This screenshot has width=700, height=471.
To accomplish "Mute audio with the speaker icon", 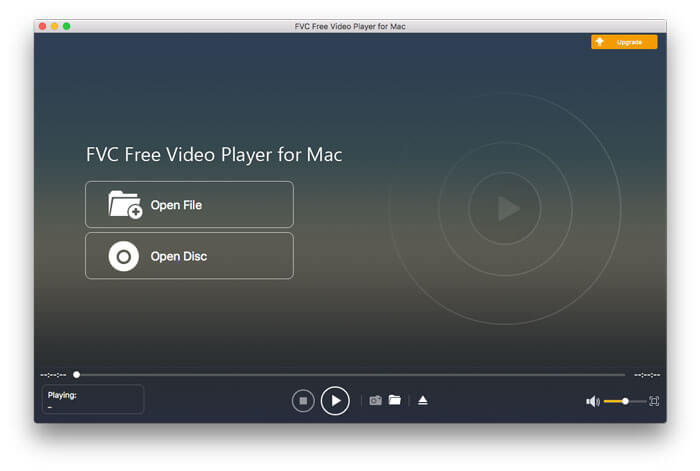I will click(x=593, y=401).
